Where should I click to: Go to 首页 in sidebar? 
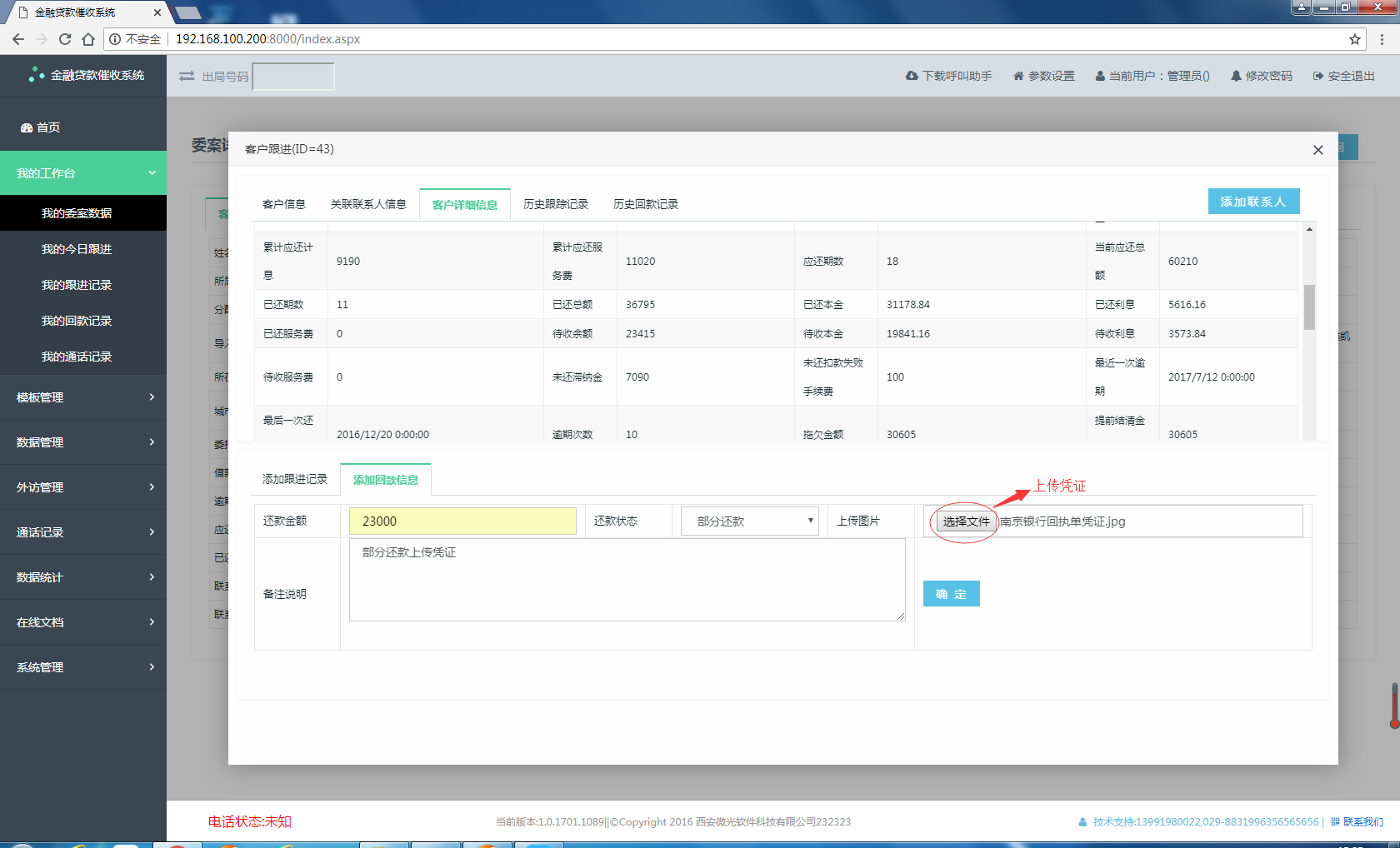pos(83,127)
